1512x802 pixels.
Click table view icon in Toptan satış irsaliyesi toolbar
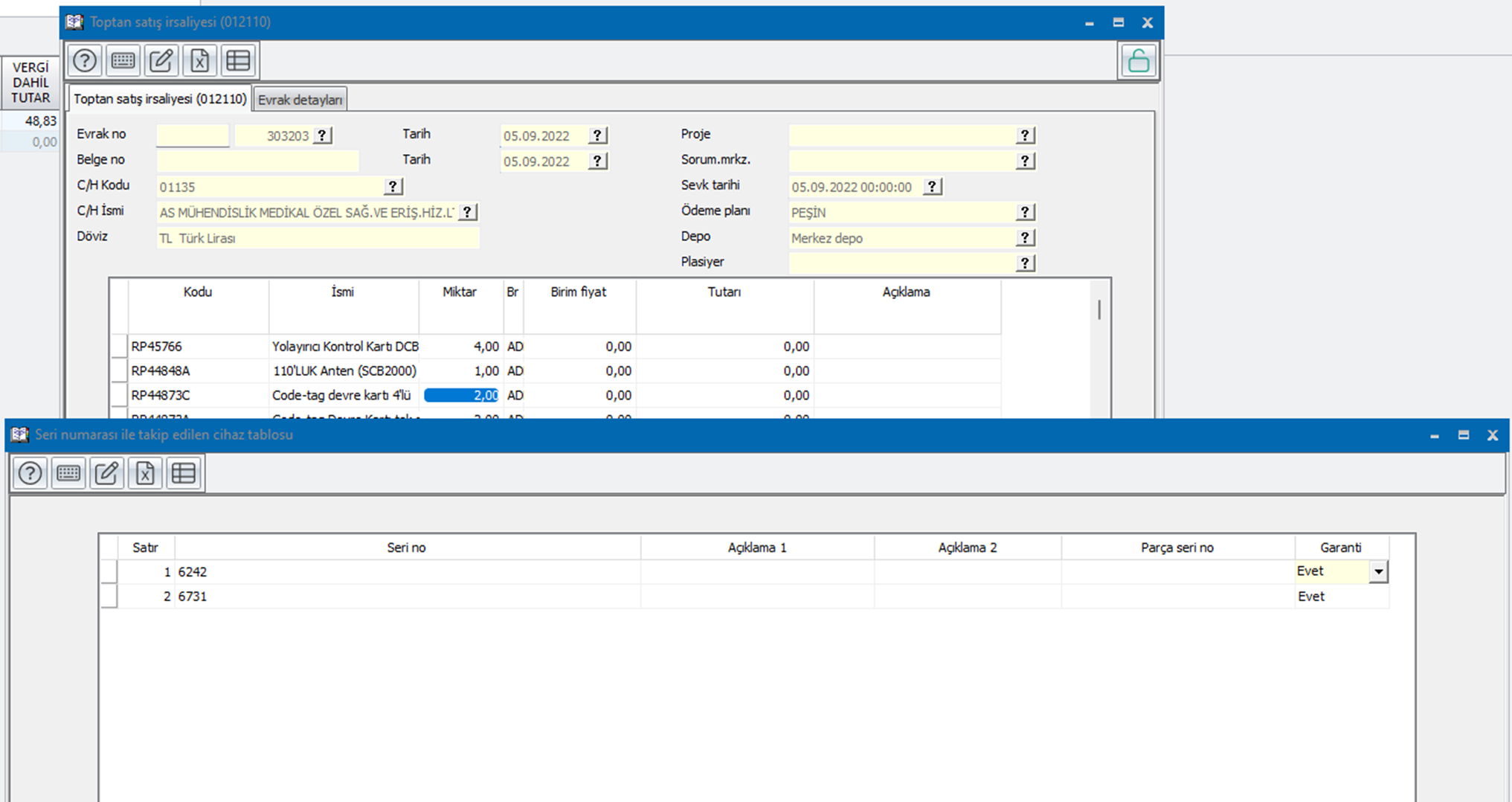coord(238,60)
